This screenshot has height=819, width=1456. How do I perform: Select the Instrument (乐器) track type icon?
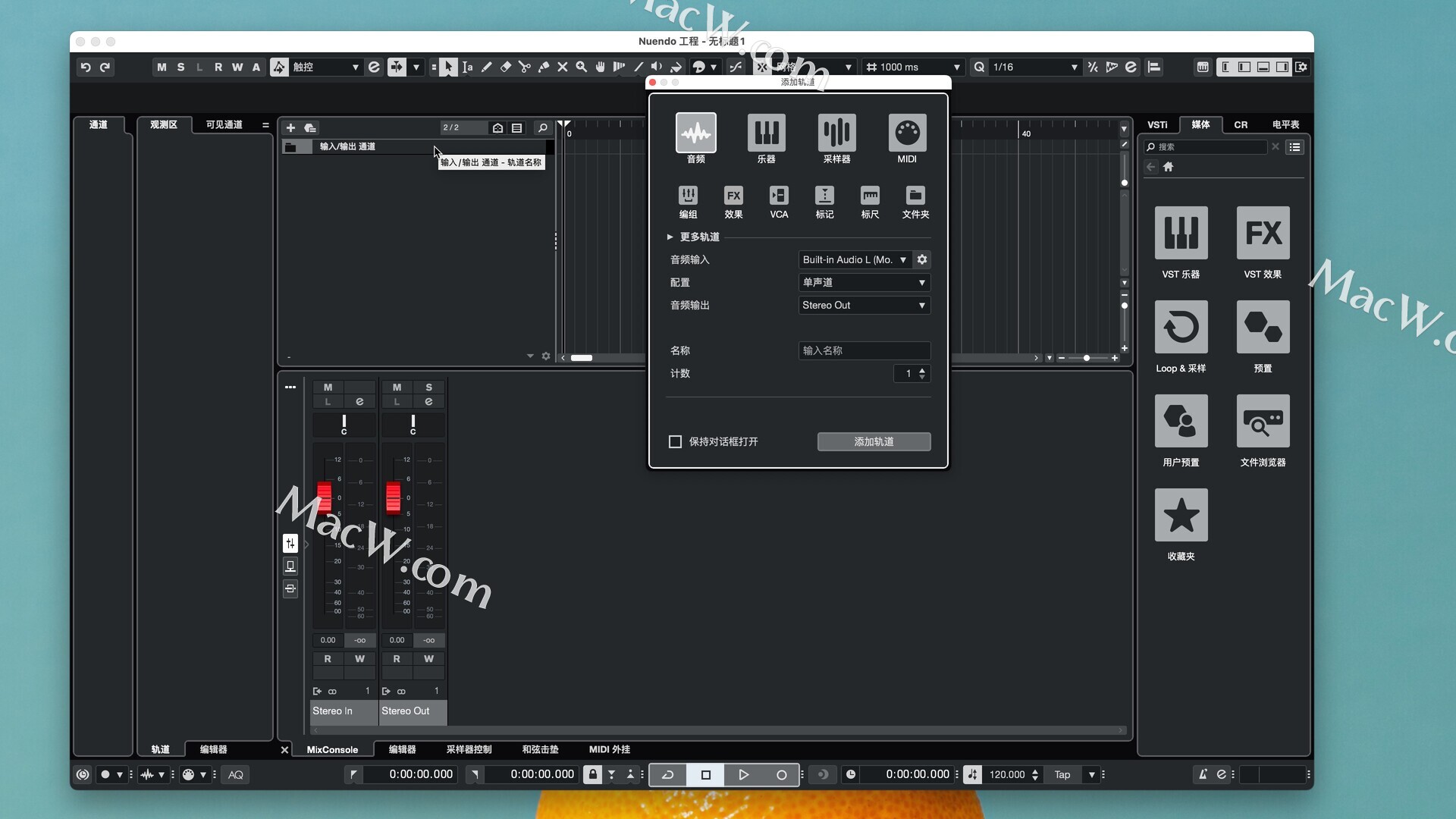[766, 133]
